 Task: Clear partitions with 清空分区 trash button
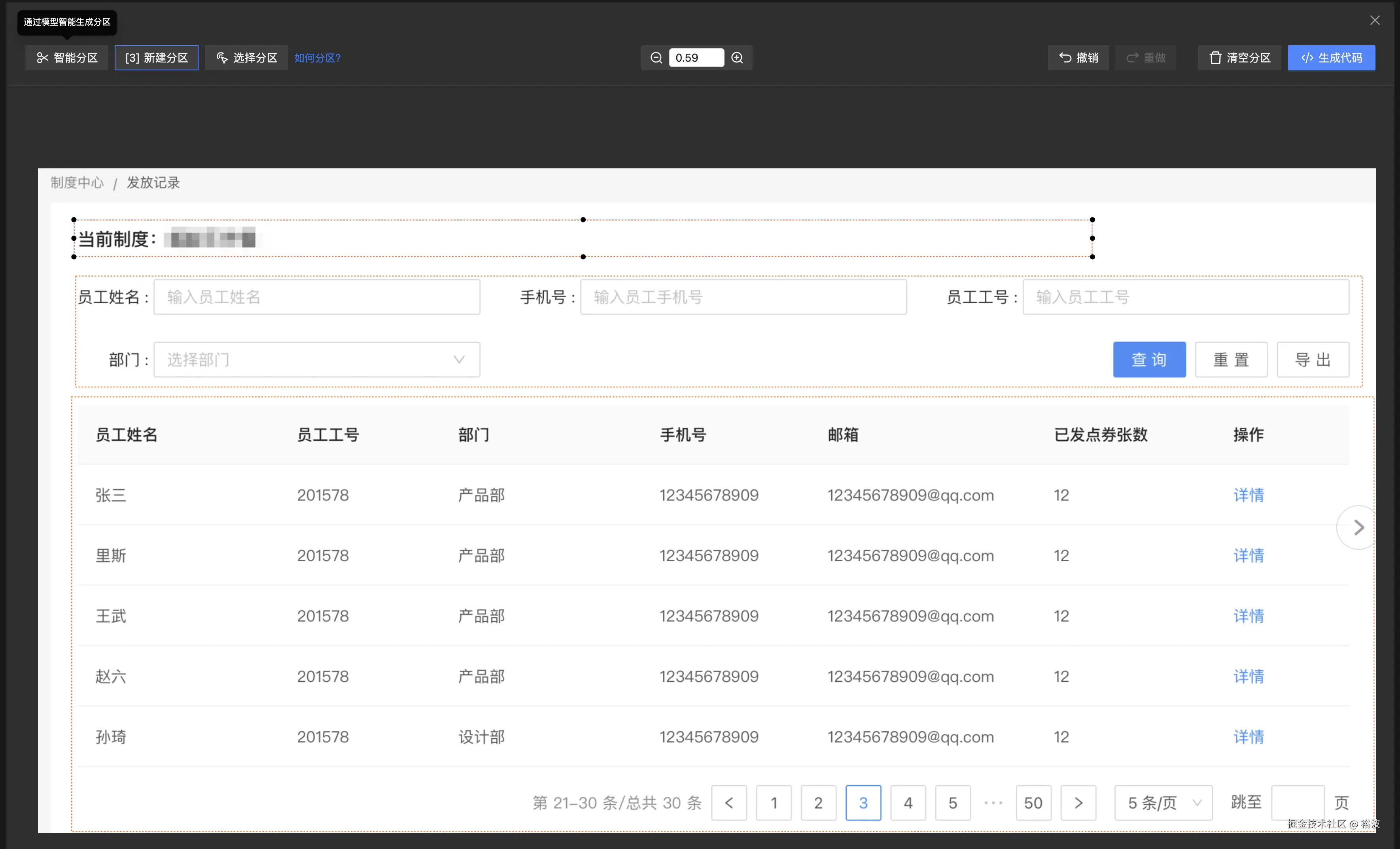(1239, 58)
